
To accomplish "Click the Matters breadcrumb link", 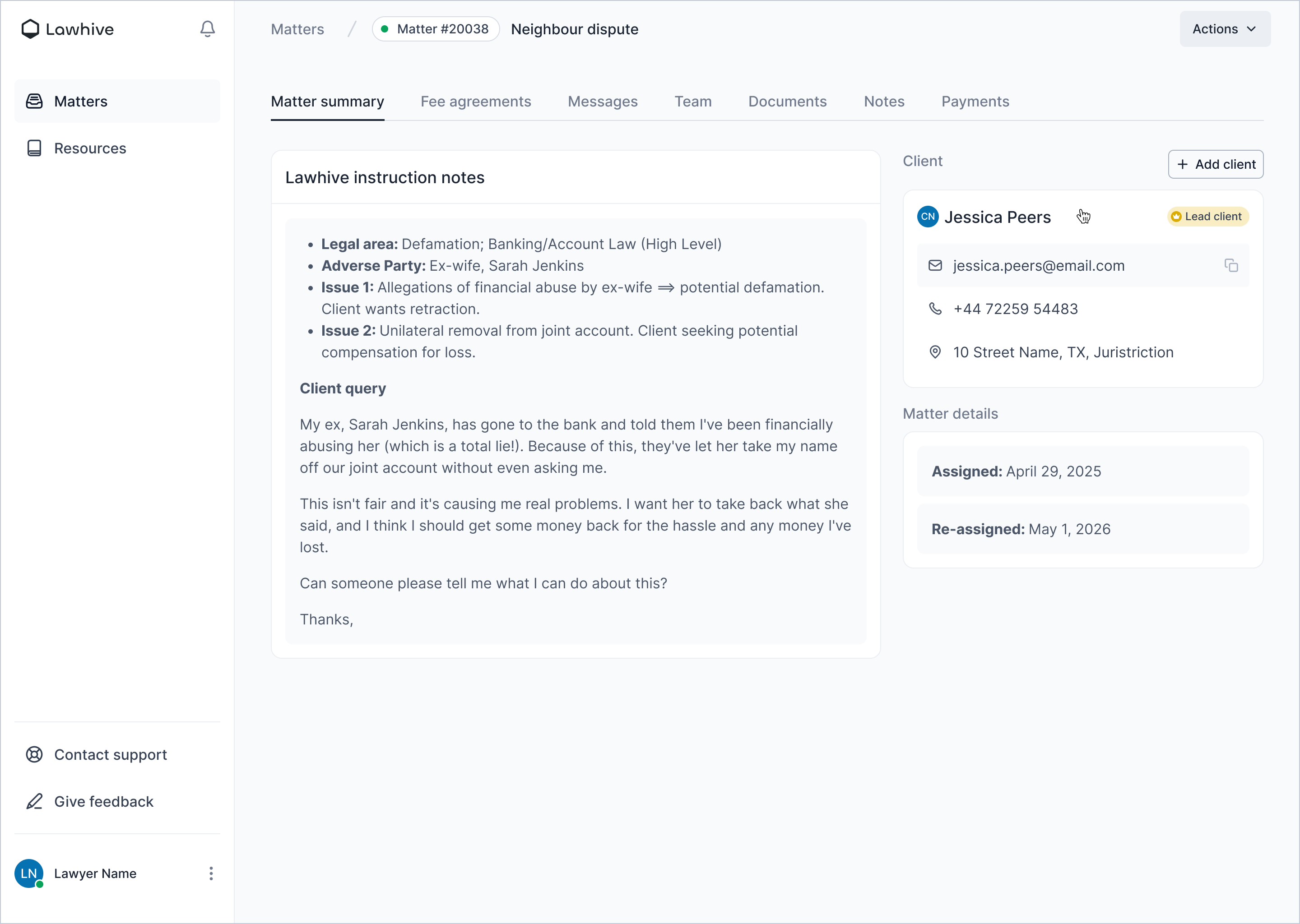I will 297,29.
